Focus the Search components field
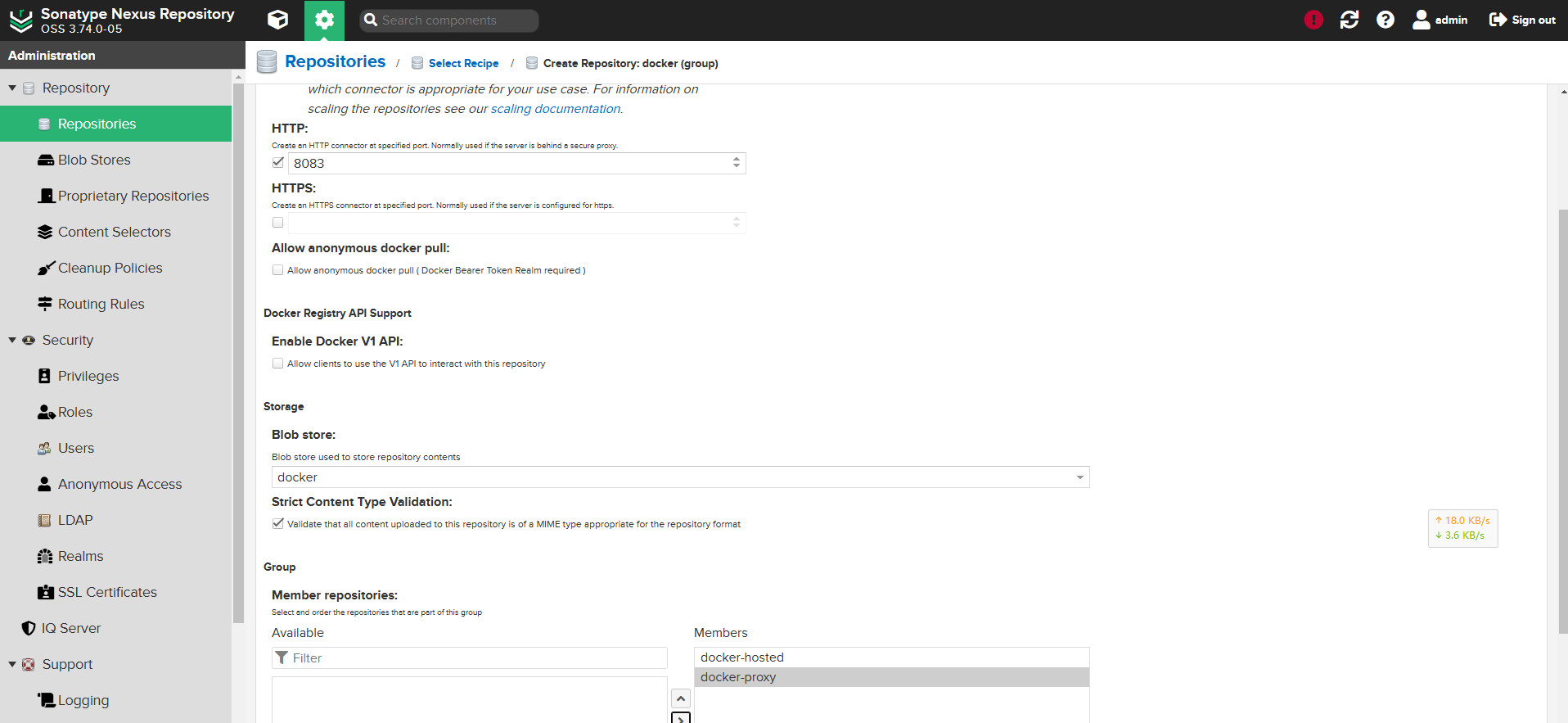 (449, 20)
